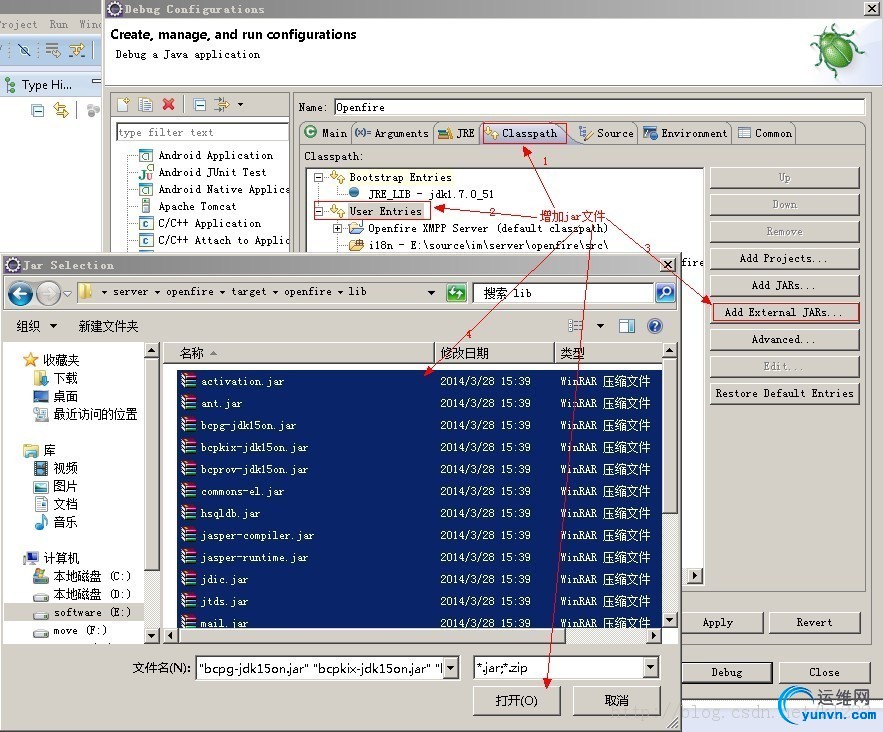
Task: Expand Openfire XMPP Server default classpath
Action: coord(337,228)
